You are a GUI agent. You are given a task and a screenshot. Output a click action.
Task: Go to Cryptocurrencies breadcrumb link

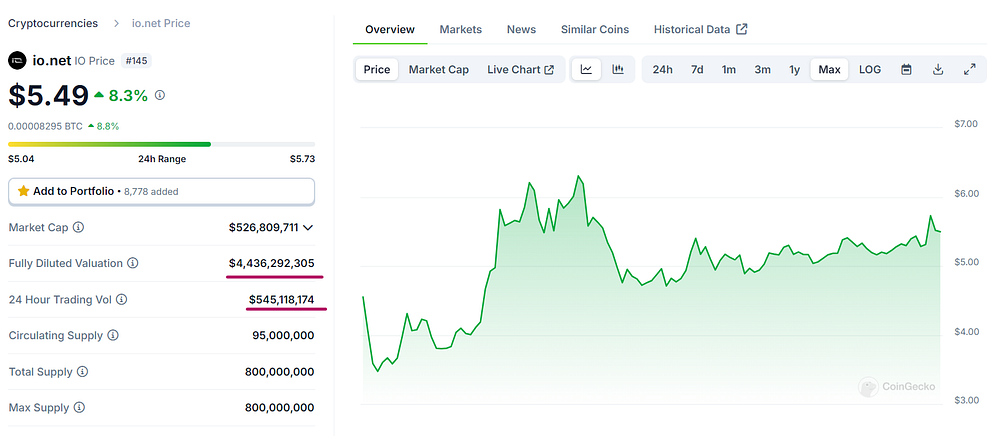point(53,23)
